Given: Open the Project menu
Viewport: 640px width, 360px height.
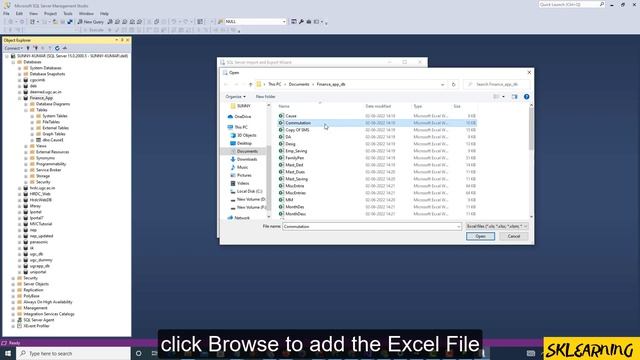Looking at the screenshot, I should click(x=51, y=13).
